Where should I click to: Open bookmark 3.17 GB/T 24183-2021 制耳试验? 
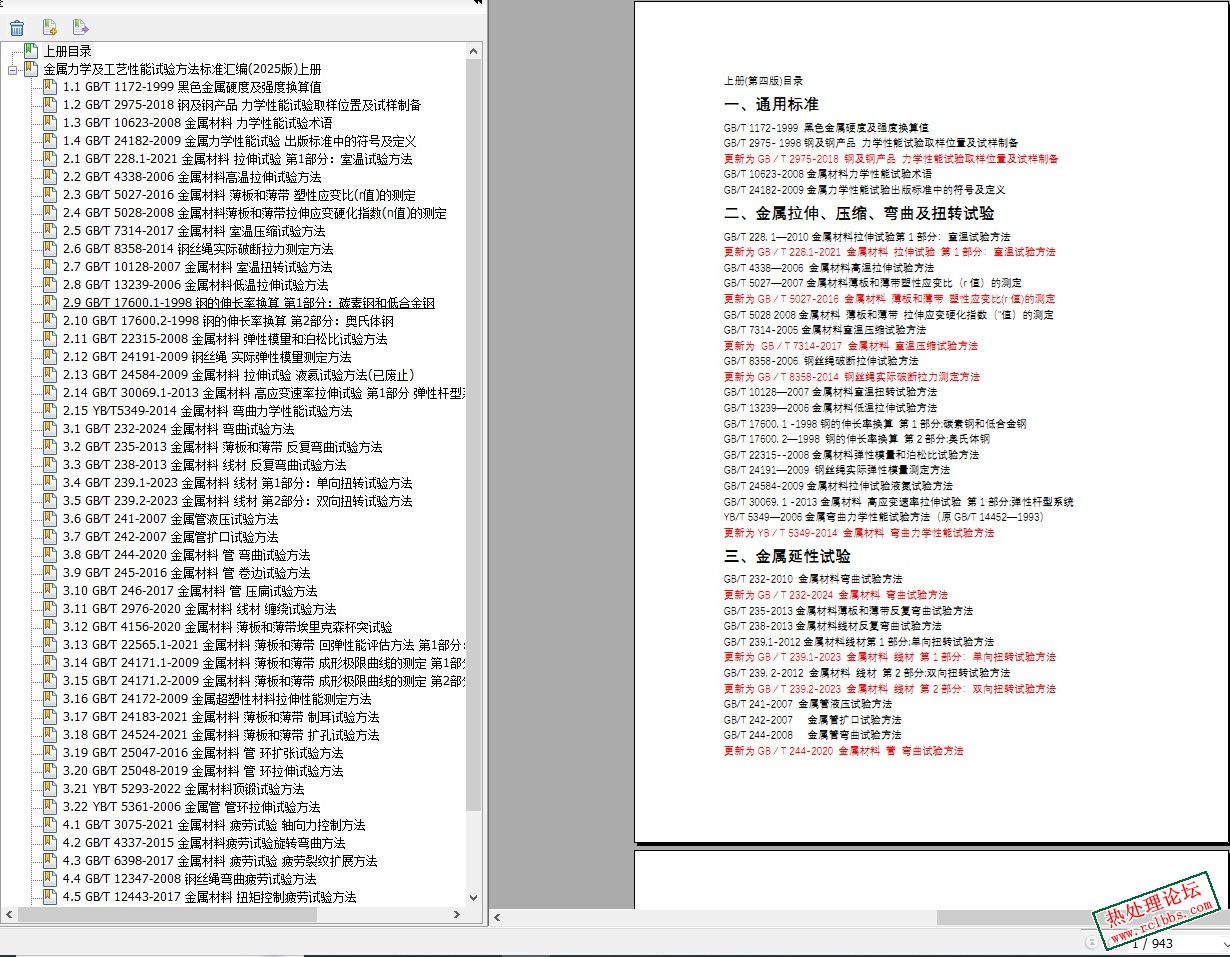[x=221, y=717]
